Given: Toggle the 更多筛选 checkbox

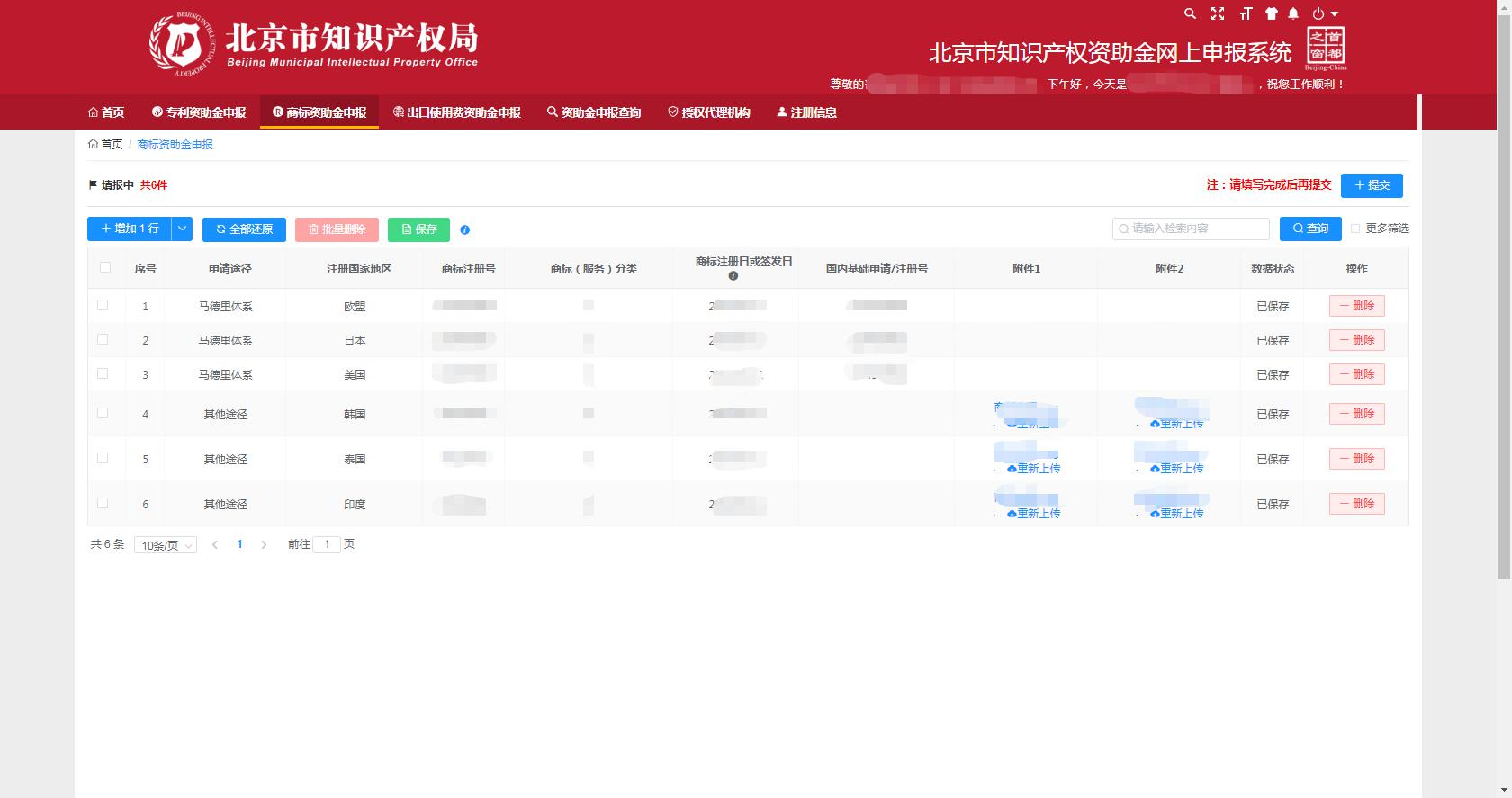Looking at the screenshot, I should (x=1355, y=229).
